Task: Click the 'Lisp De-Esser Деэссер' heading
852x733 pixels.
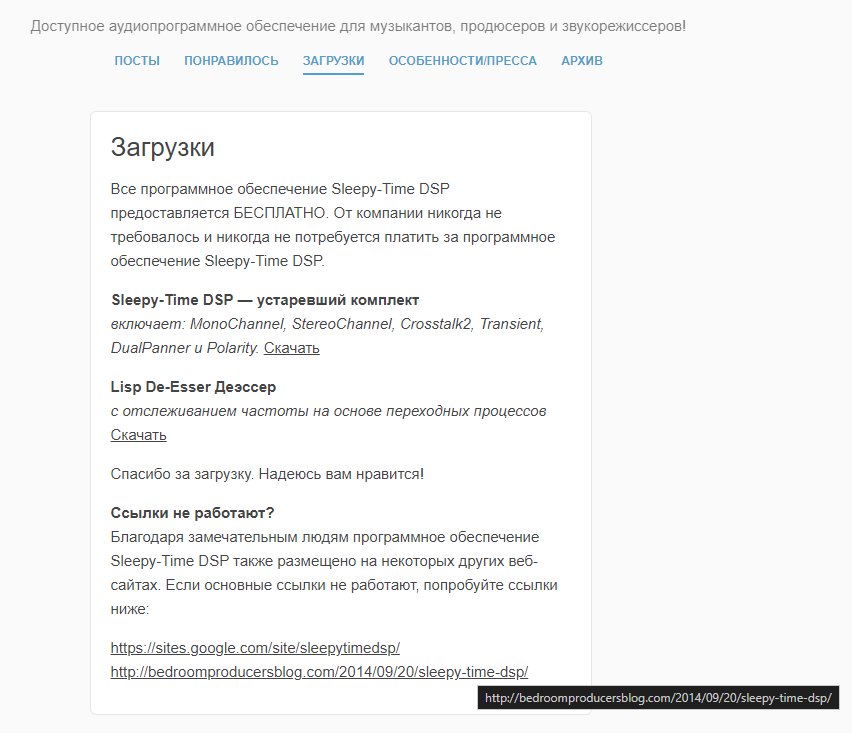Action: 193,387
